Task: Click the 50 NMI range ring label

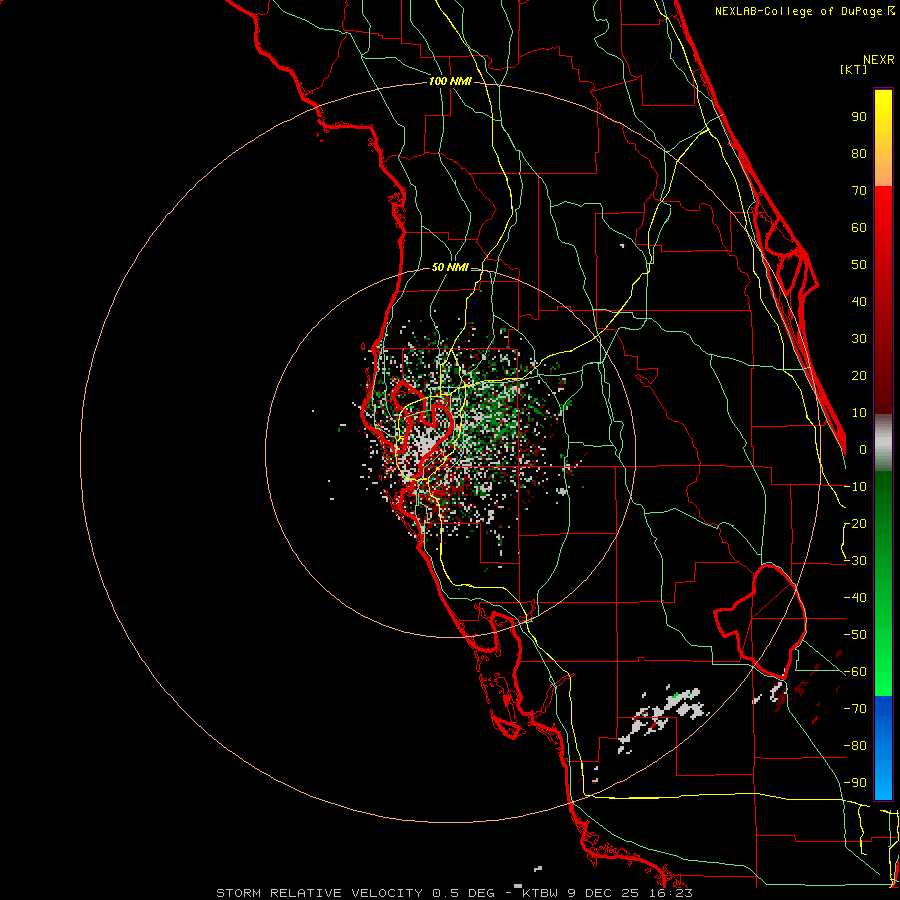Action: [x=450, y=267]
